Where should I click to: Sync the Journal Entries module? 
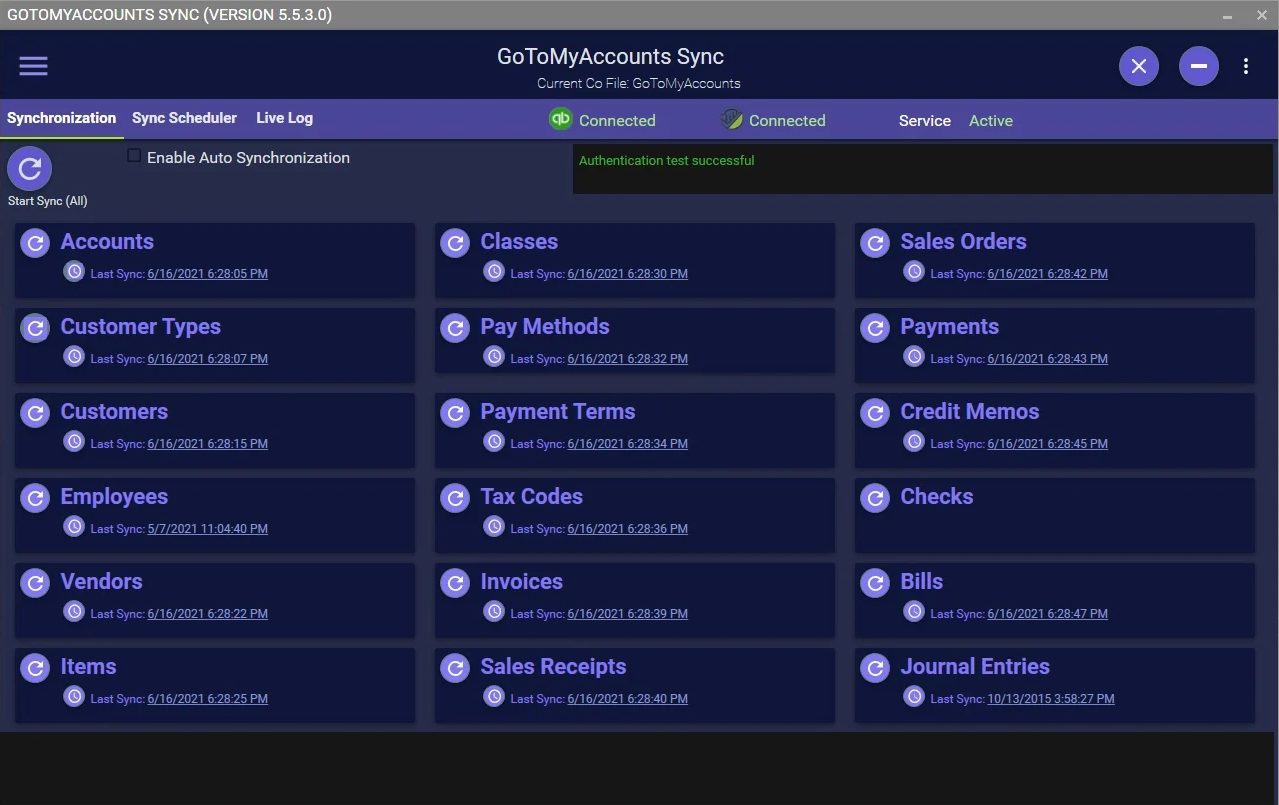[875, 668]
